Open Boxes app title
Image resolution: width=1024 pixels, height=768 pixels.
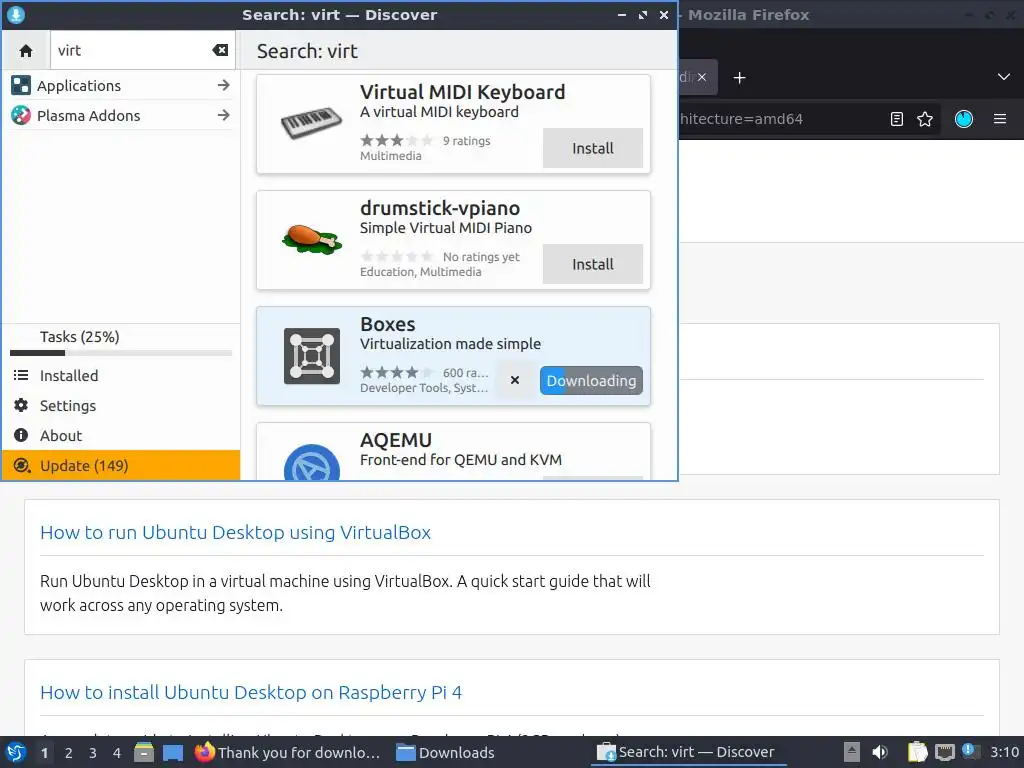point(388,325)
